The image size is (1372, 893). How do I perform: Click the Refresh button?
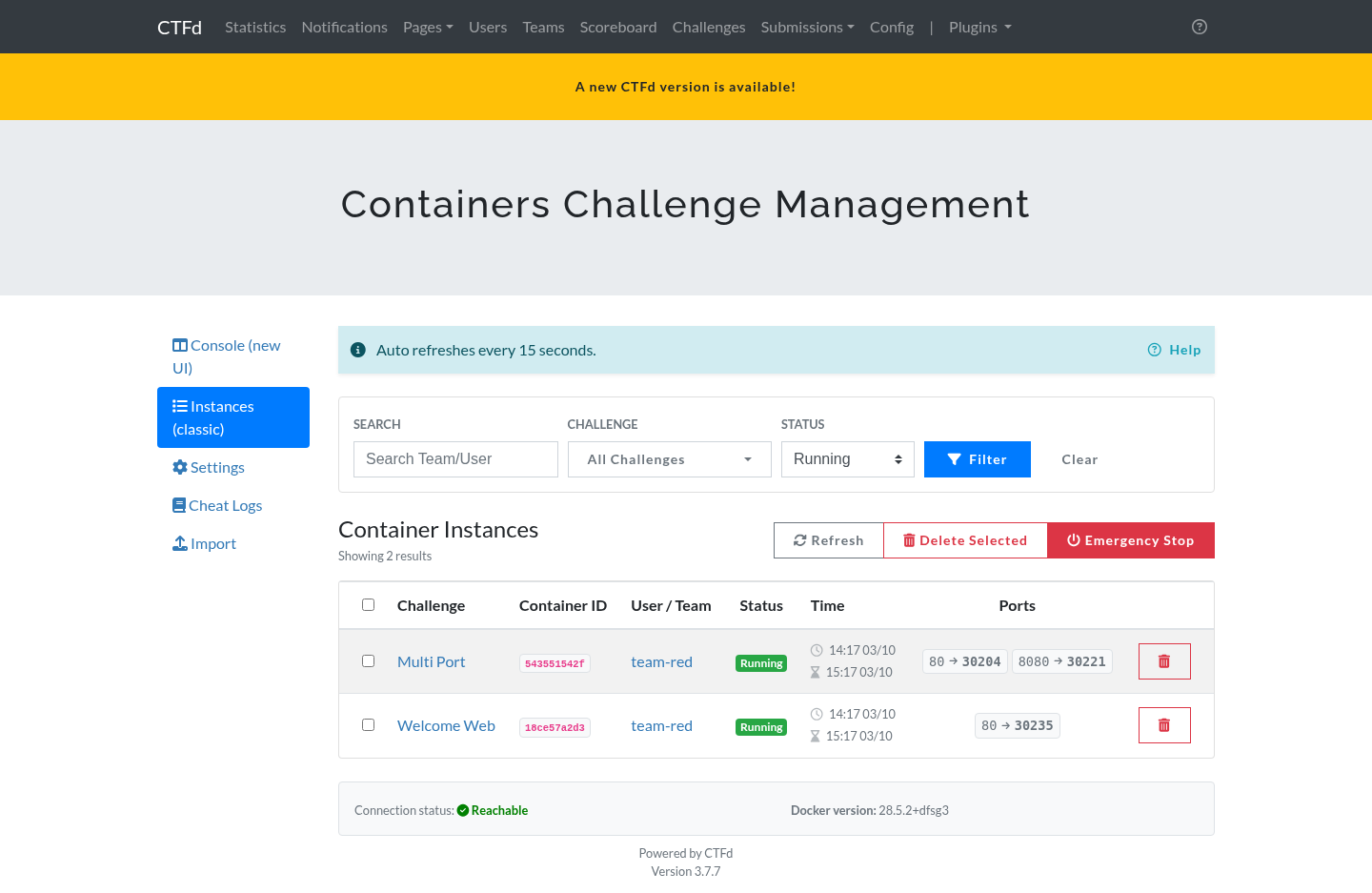[x=829, y=540]
